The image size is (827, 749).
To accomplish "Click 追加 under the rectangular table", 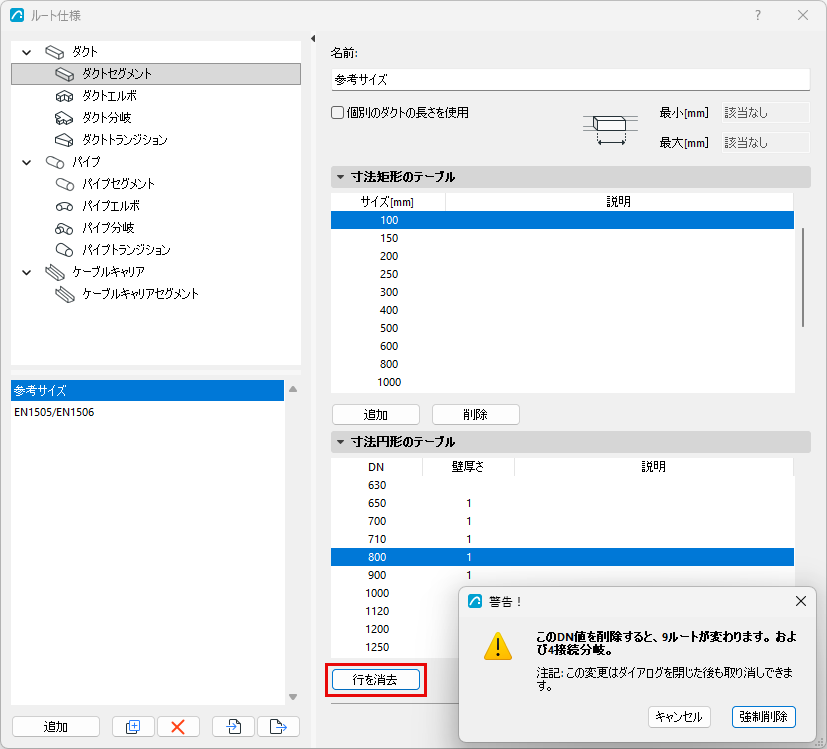I will pyautogui.click(x=376, y=415).
